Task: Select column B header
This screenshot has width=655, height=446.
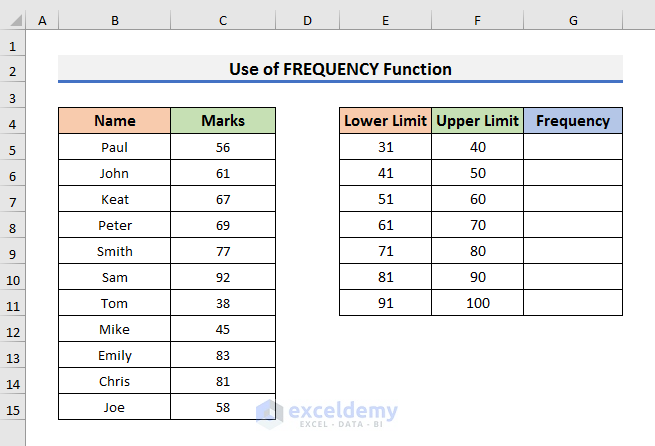Action: [115, 21]
